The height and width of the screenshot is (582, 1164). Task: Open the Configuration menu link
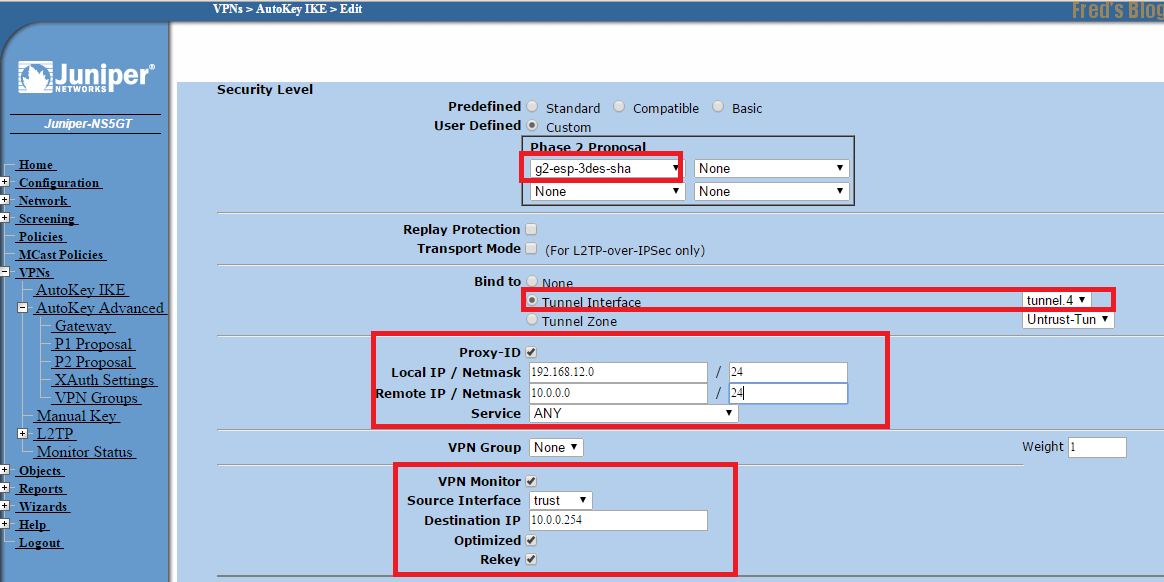pyautogui.click(x=59, y=183)
